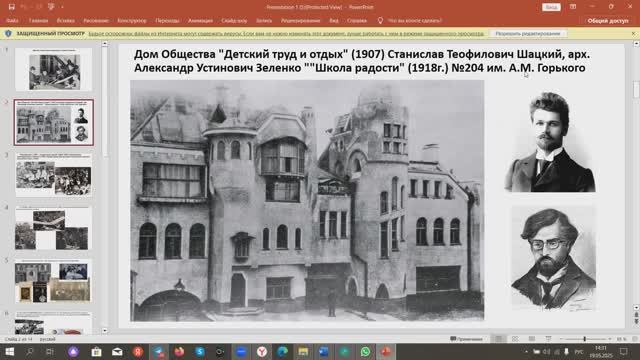Open Word from taskbar
Viewport: 640px width, 360px height.
point(324,351)
